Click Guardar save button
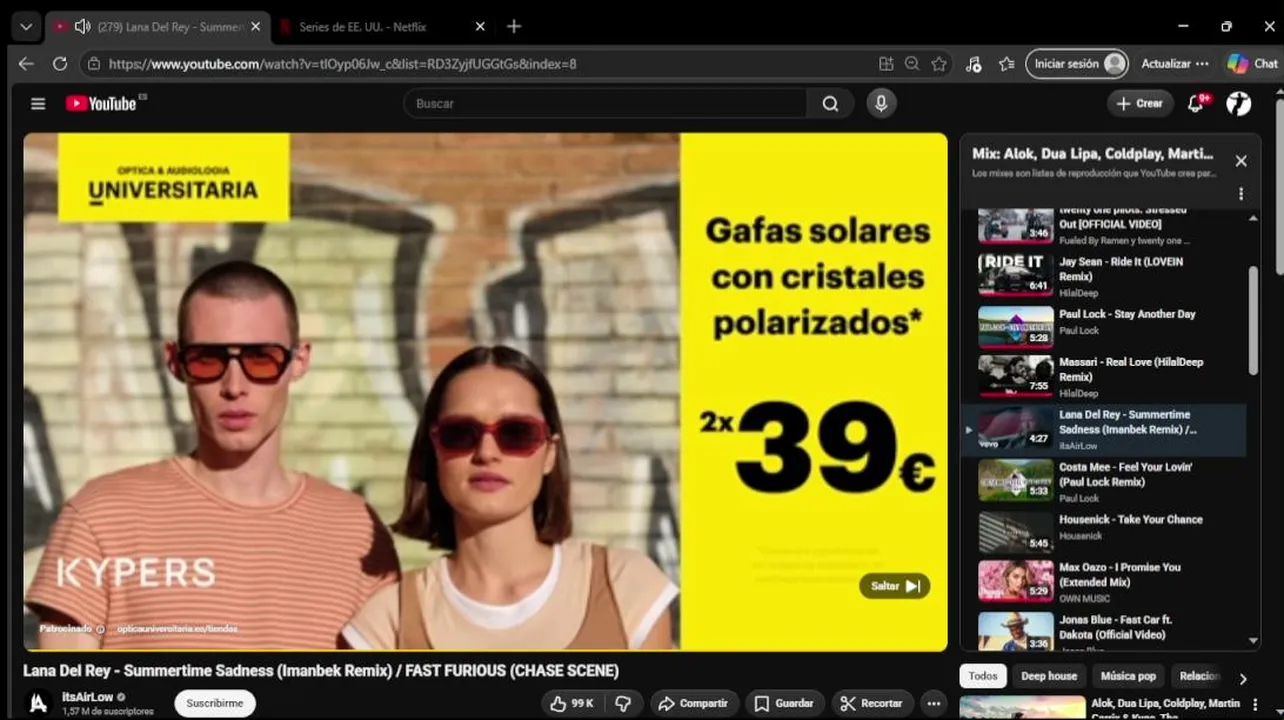Viewport: 1284px width, 720px height. click(784, 703)
